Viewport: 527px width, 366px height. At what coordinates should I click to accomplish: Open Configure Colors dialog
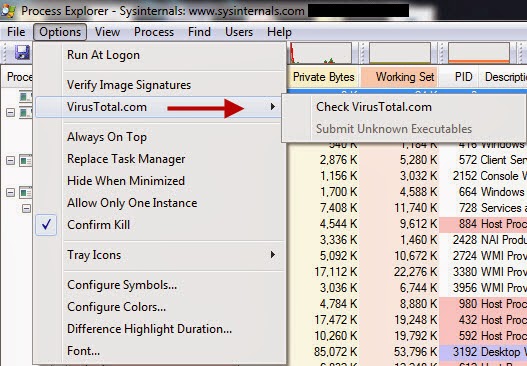(159, 307)
